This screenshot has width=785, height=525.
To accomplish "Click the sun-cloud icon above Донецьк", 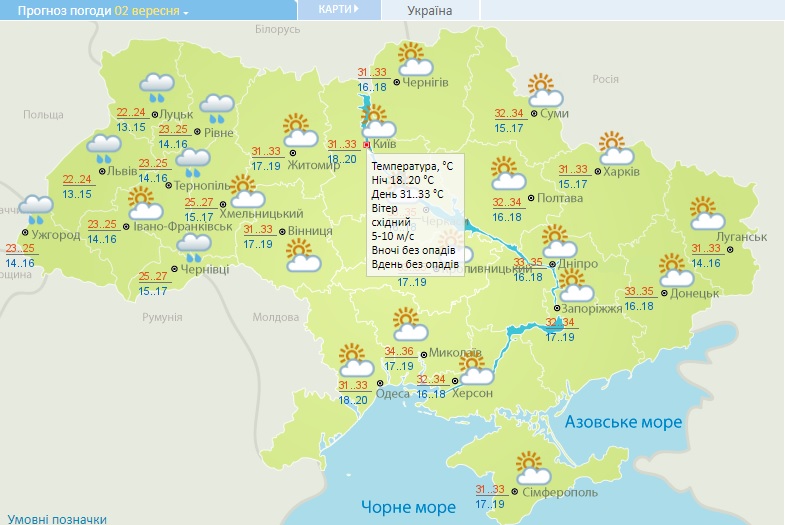I will (676, 270).
